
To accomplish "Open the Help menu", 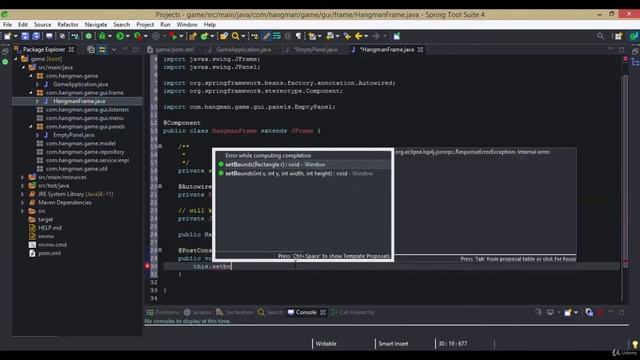I will click(x=210, y=25).
